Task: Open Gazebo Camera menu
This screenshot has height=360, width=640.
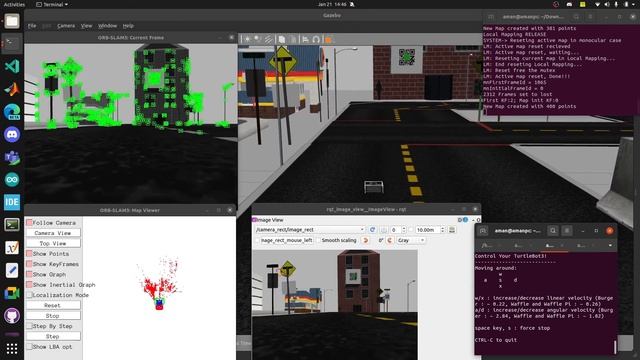Action: [x=66, y=26]
